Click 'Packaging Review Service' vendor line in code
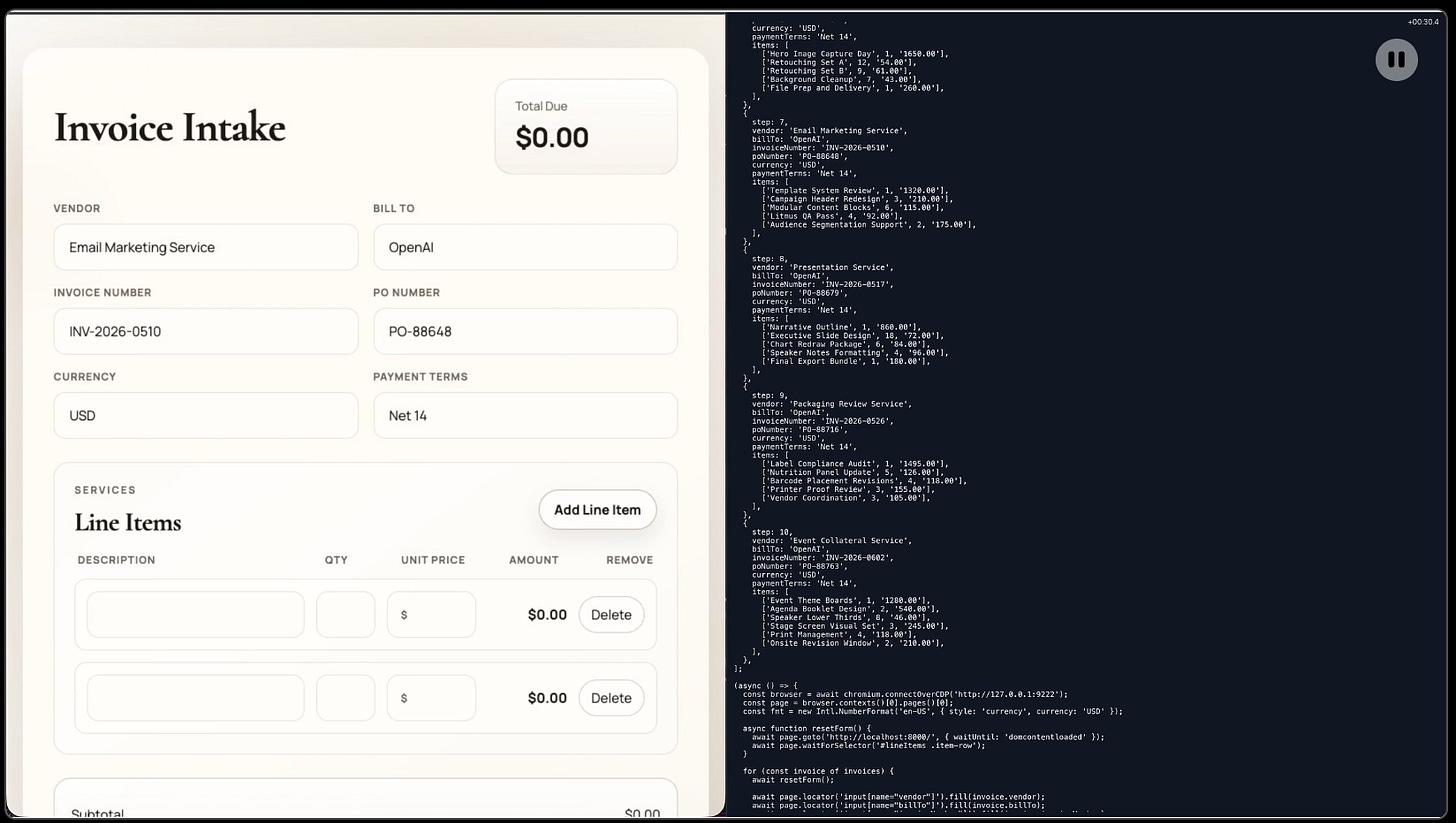The width and height of the screenshot is (1456, 823). pos(832,404)
